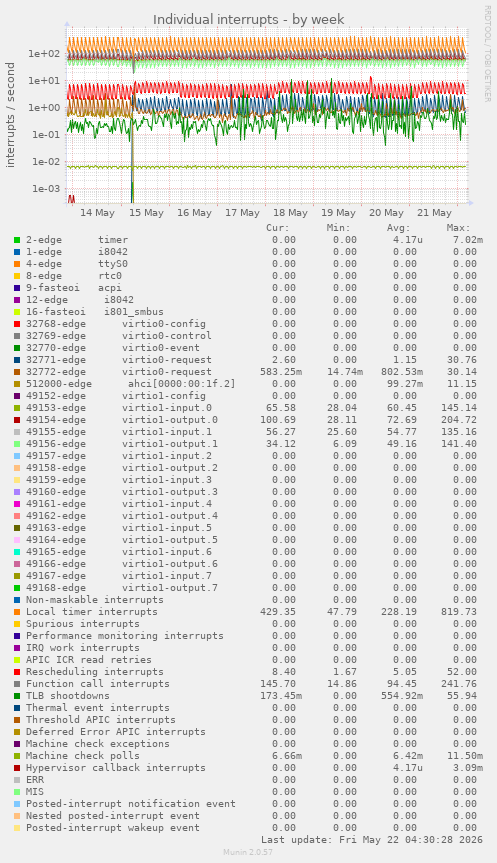This screenshot has height=863, width=497.
Task: Click the orange Local timer interrupts swatch
Action: 17,611
